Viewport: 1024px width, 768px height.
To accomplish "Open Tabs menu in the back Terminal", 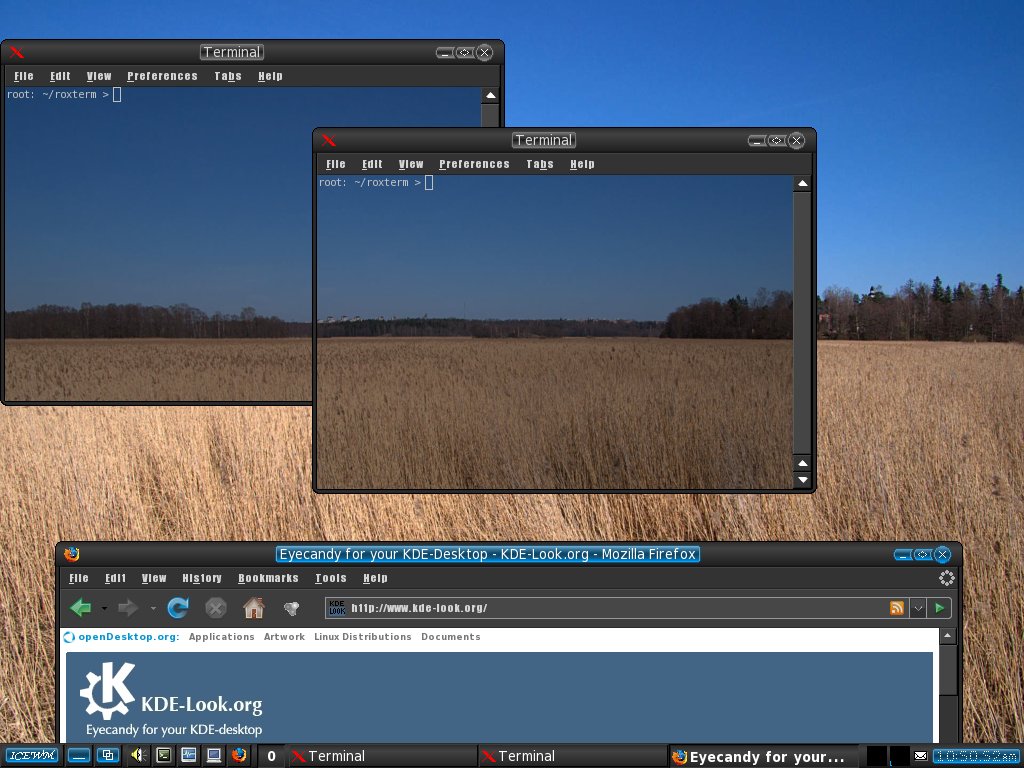I will coord(228,76).
